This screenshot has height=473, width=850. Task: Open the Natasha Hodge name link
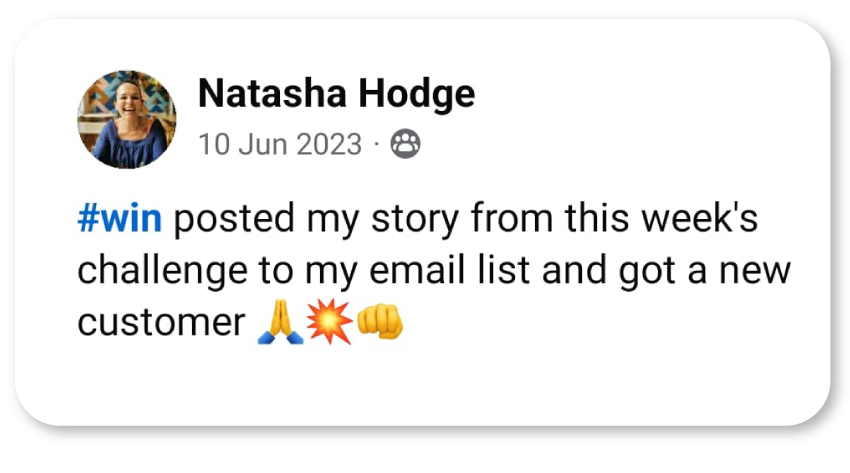click(337, 94)
